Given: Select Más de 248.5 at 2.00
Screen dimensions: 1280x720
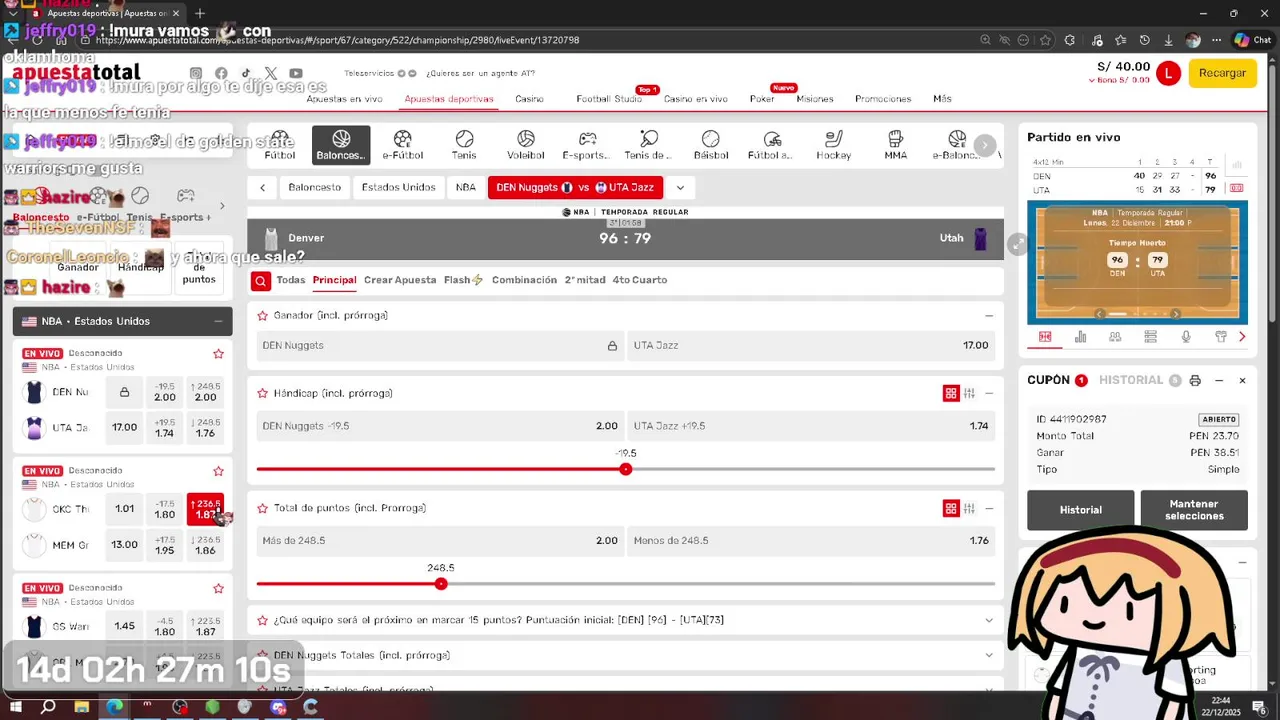Looking at the screenshot, I should coord(440,541).
